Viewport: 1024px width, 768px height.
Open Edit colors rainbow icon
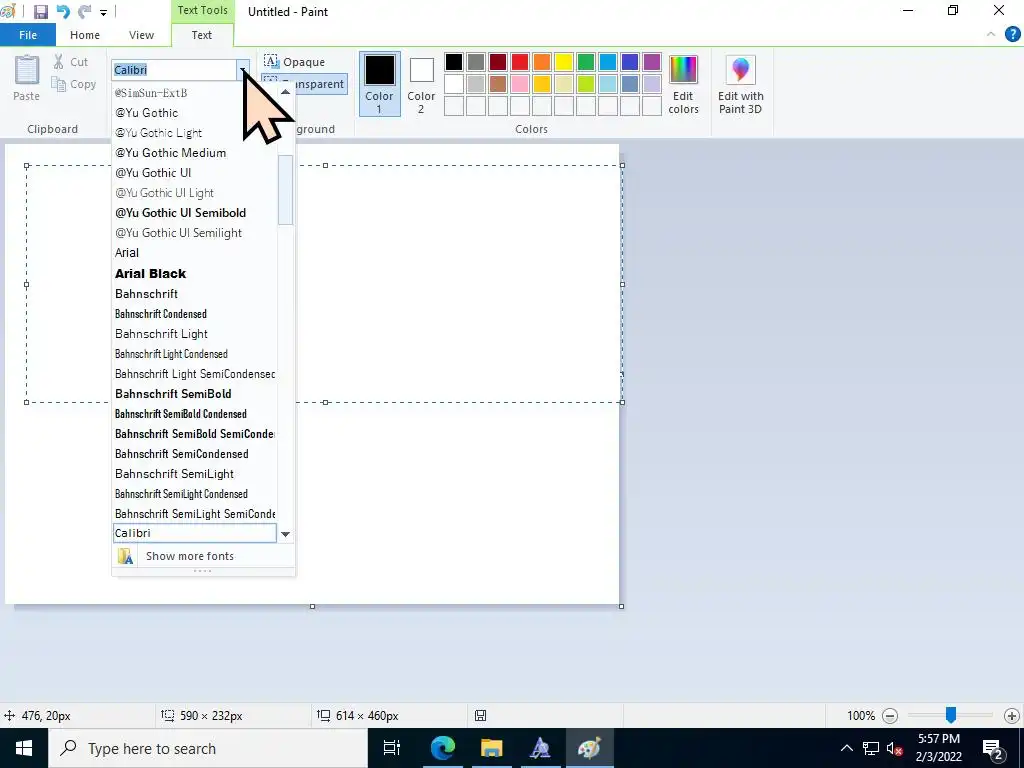(683, 70)
